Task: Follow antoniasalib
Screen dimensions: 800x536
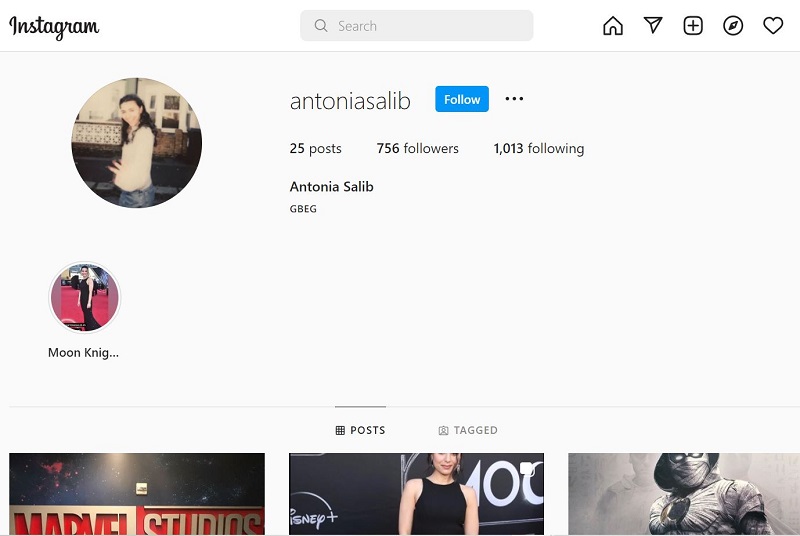Action: 462,99
